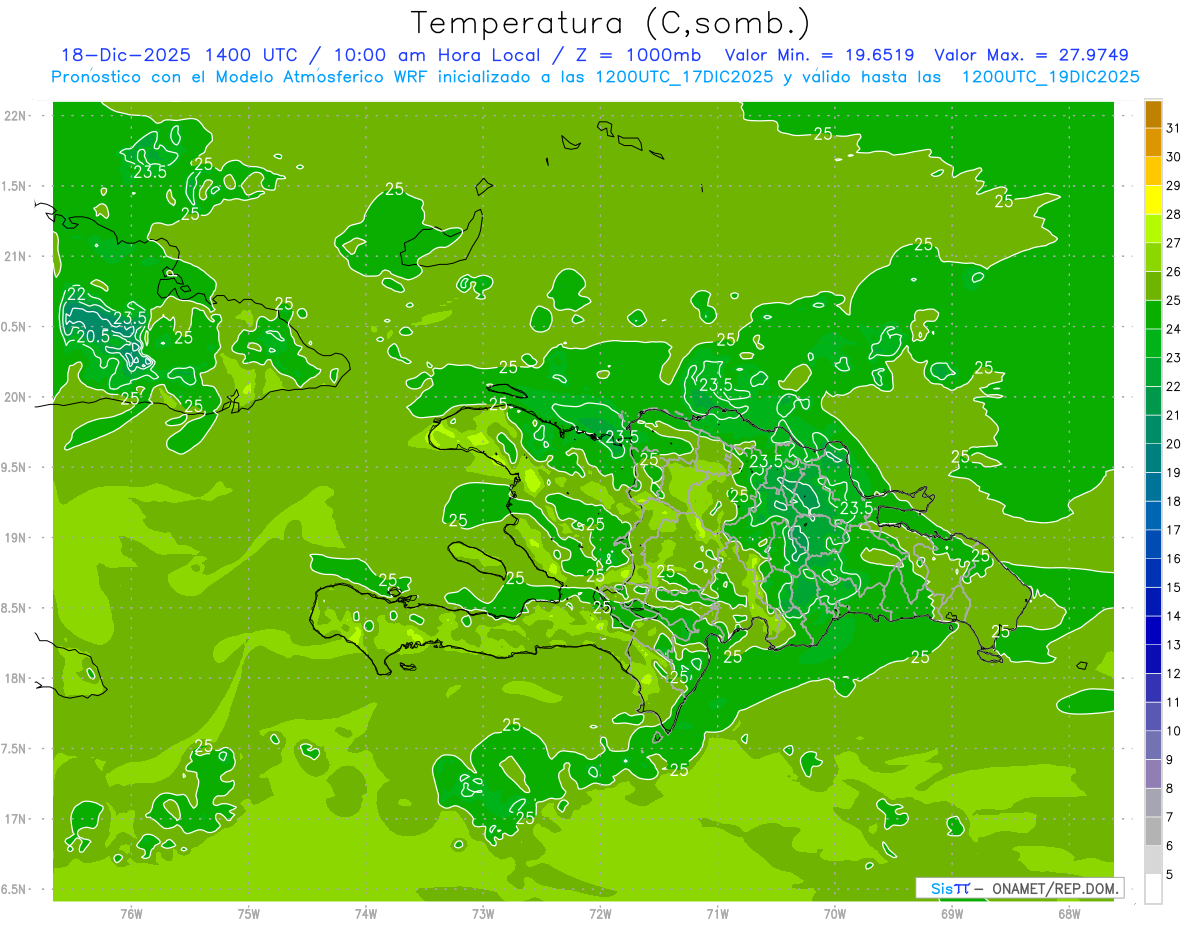1200x927 pixels.
Task: Click the legend value '14'
Action: pos(1174,616)
